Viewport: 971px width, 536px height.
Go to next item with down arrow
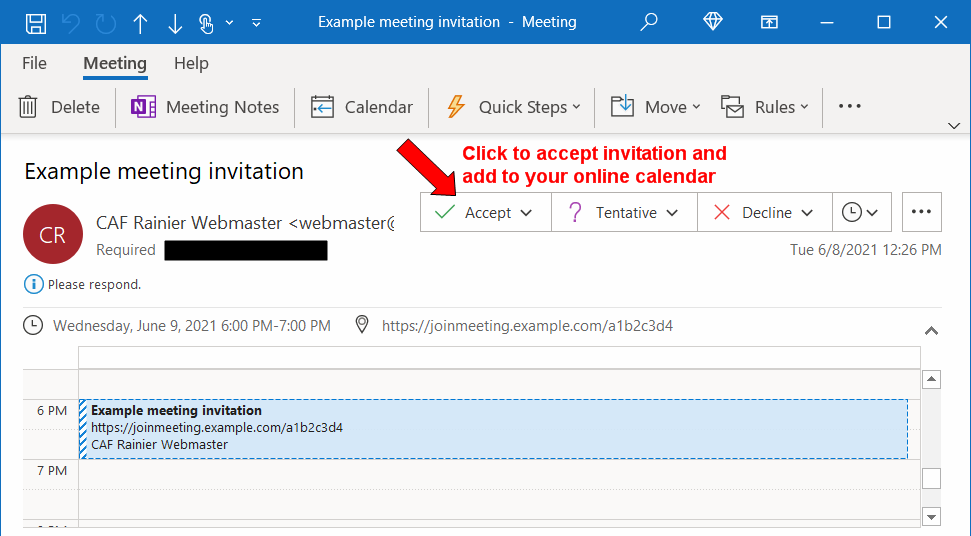click(x=175, y=22)
